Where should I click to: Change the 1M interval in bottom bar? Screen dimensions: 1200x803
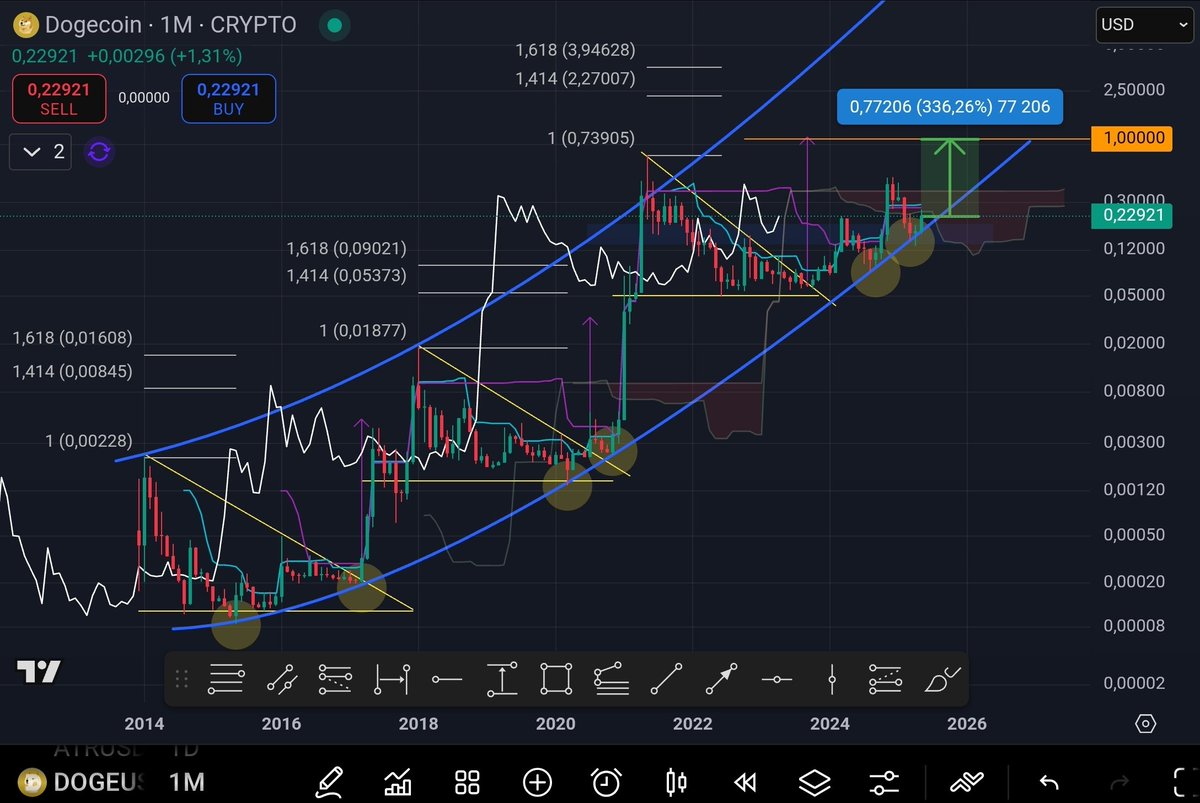coord(187,782)
